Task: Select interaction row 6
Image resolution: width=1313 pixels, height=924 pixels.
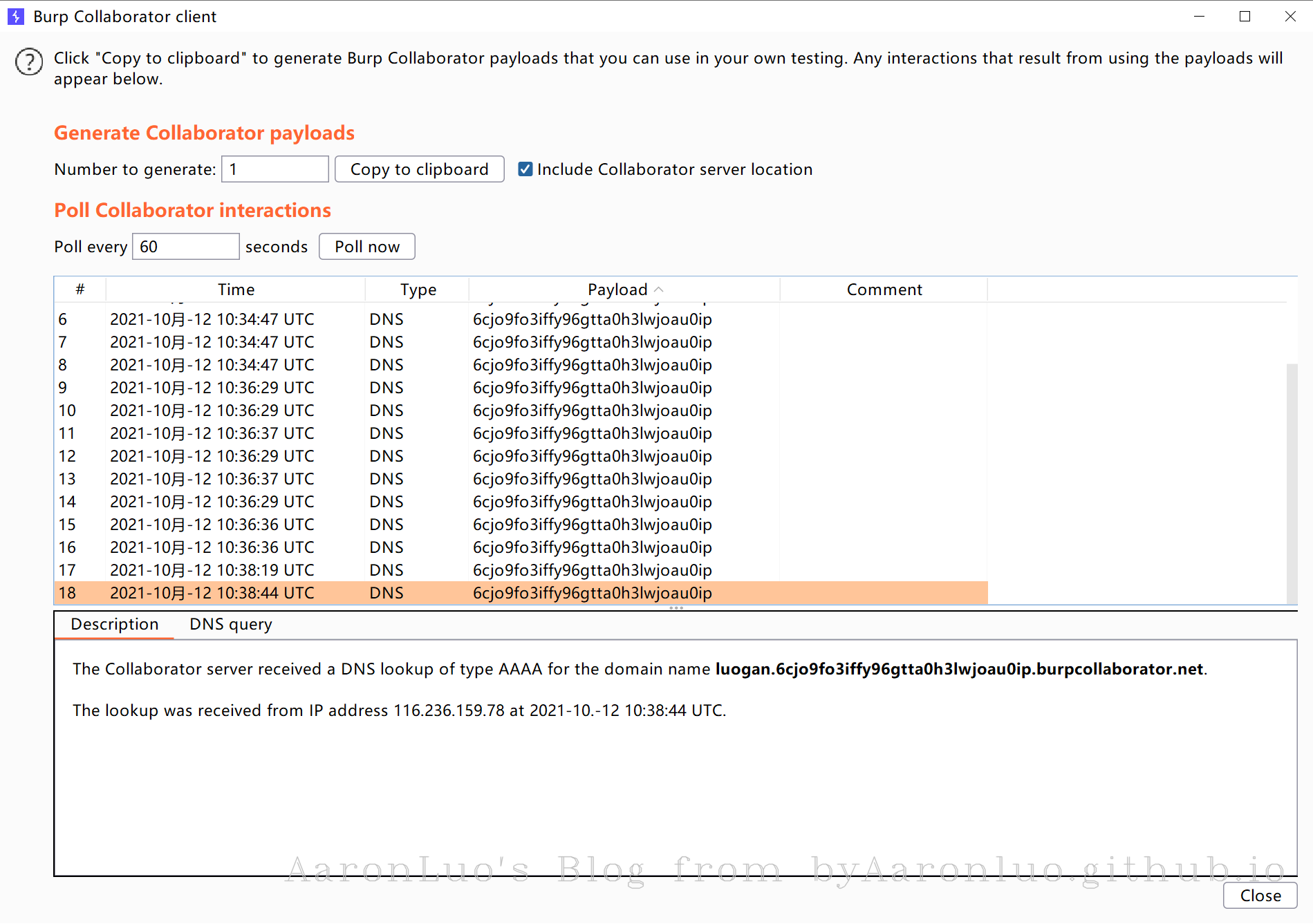Action: tap(521, 319)
